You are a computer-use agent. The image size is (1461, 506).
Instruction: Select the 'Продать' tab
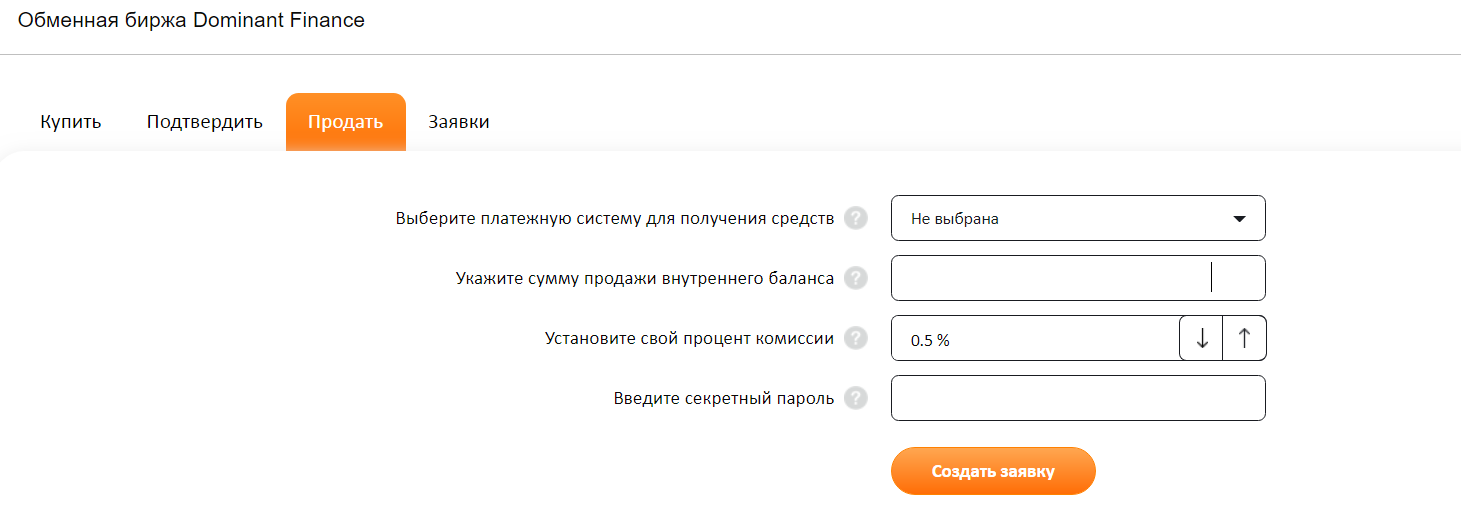[x=345, y=122]
